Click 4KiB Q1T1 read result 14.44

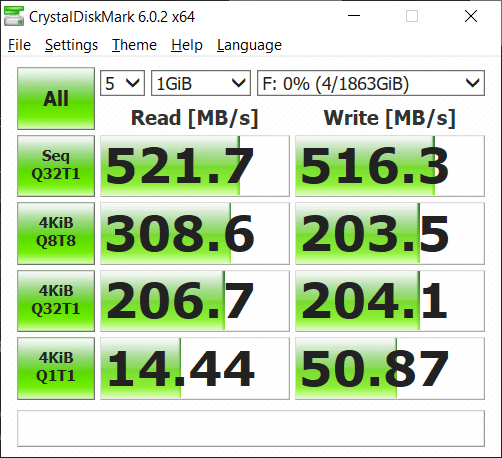point(195,368)
